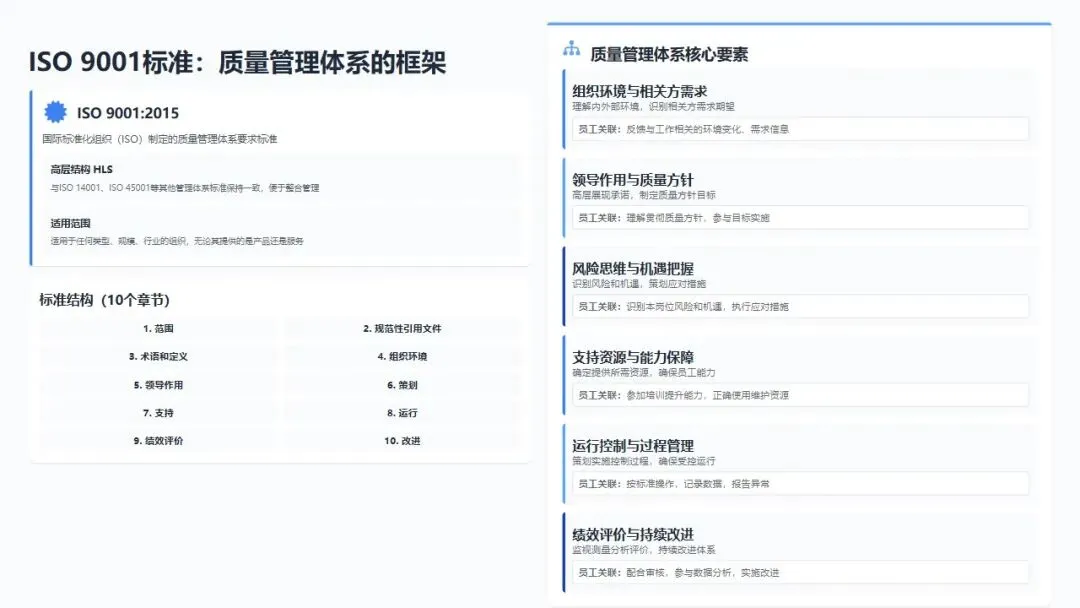Click the 绩效评价与持续改进 card title

coord(632,535)
